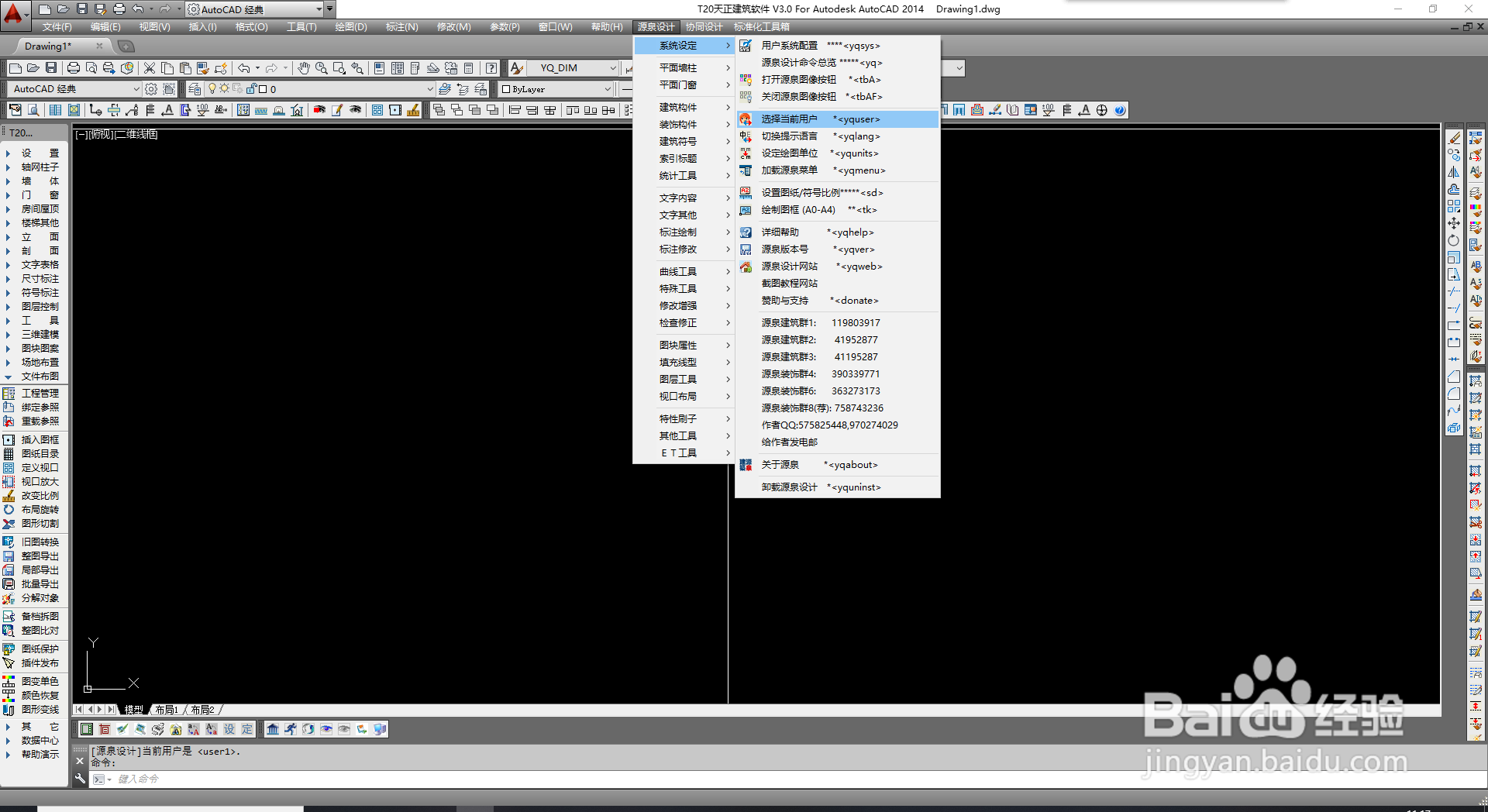The width and height of the screenshot is (1488, 812).
Task: Click the wrench icon beside command line
Action: 80,779
